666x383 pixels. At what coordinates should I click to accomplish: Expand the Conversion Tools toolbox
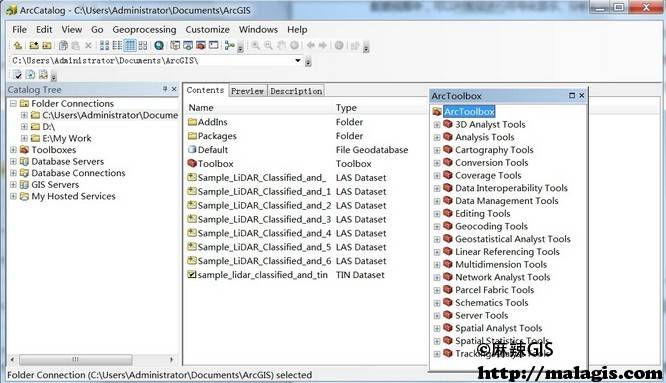pos(437,163)
